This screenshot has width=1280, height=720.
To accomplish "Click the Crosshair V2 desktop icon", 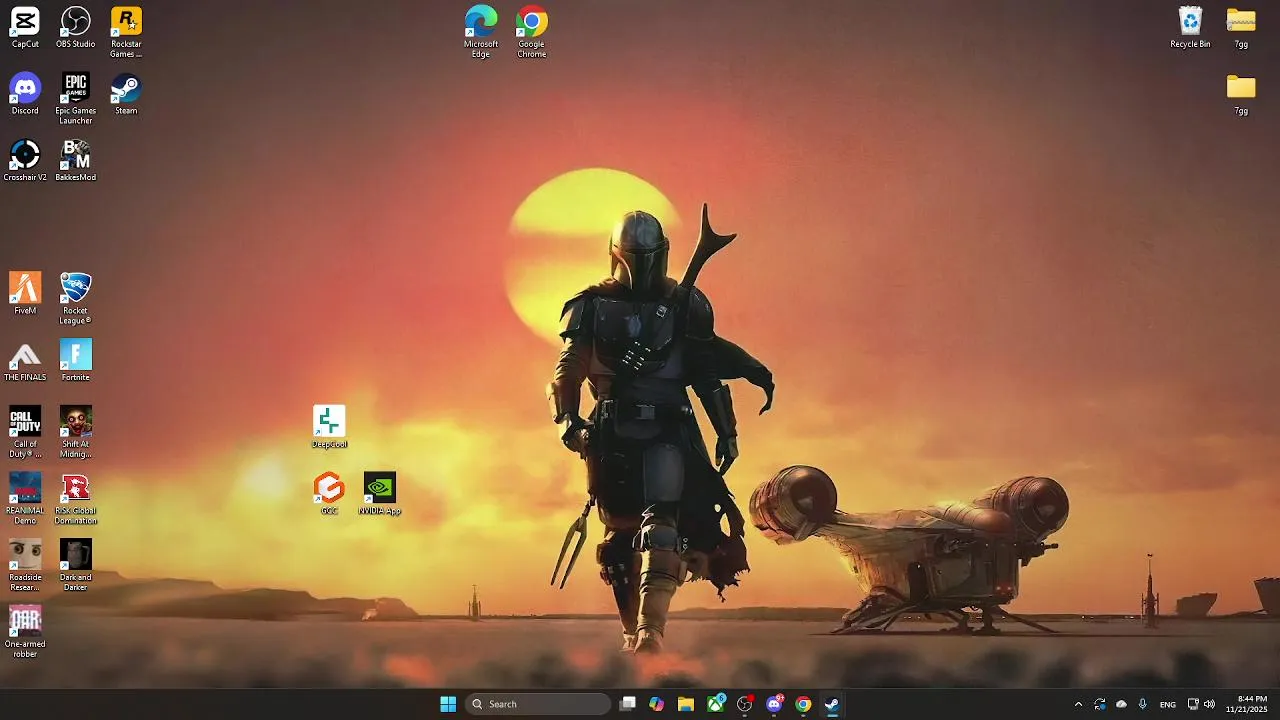I will coord(25,161).
